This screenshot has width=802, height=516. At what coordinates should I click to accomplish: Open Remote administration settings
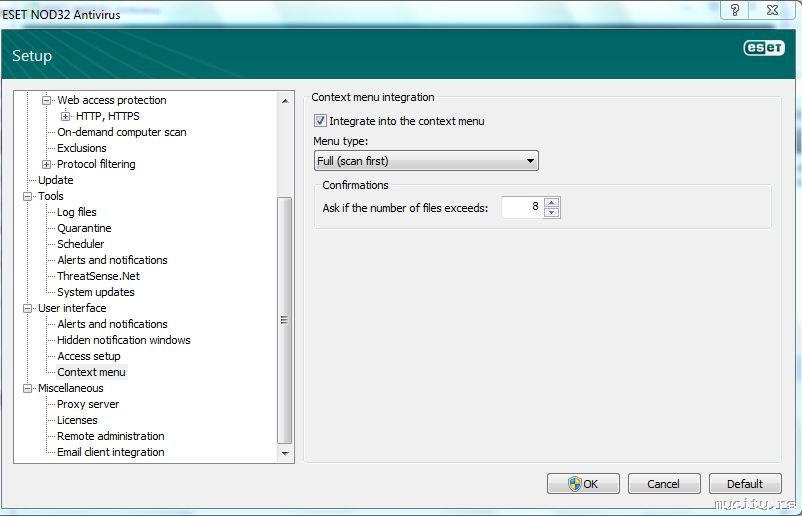click(x=110, y=436)
